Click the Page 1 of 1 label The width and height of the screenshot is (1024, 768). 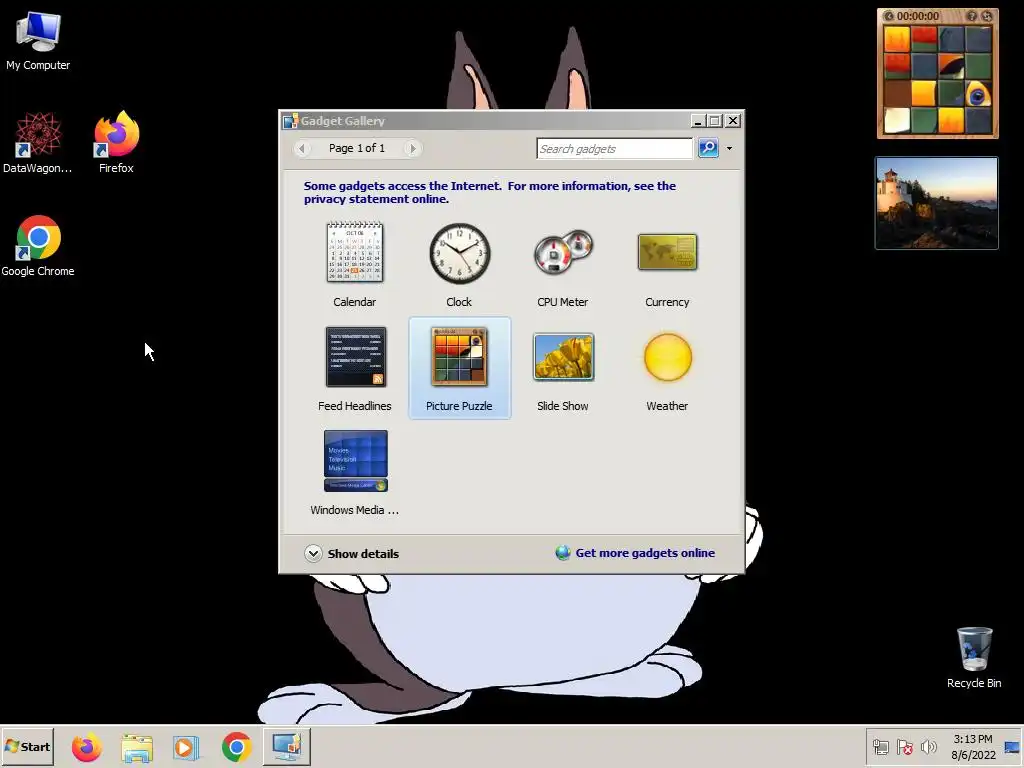[357, 148]
